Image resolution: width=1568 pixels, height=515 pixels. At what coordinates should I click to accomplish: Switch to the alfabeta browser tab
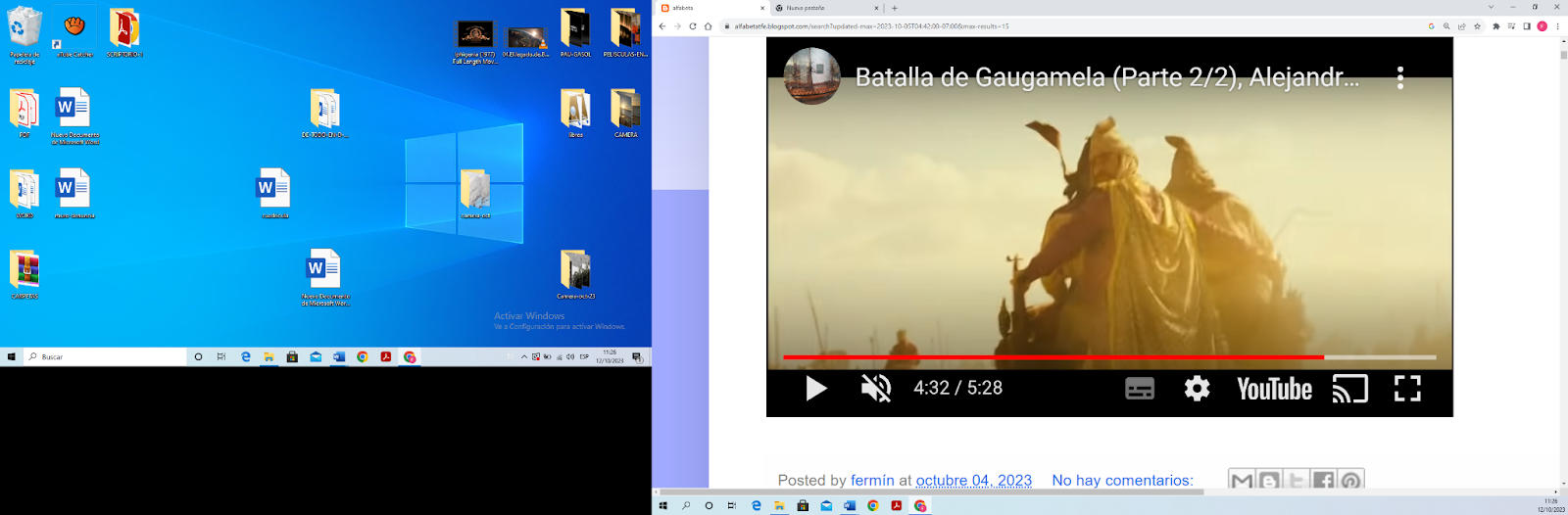click(x=711, y=8)
